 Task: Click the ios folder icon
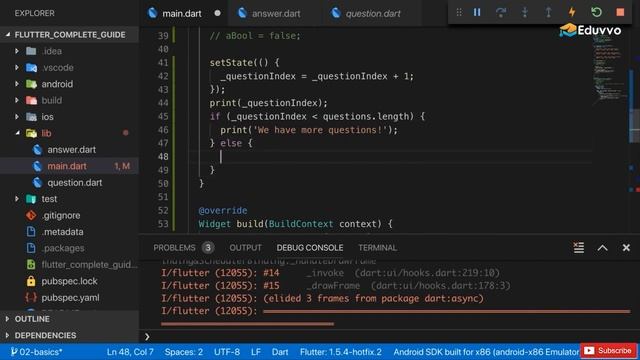pos(31,117)
